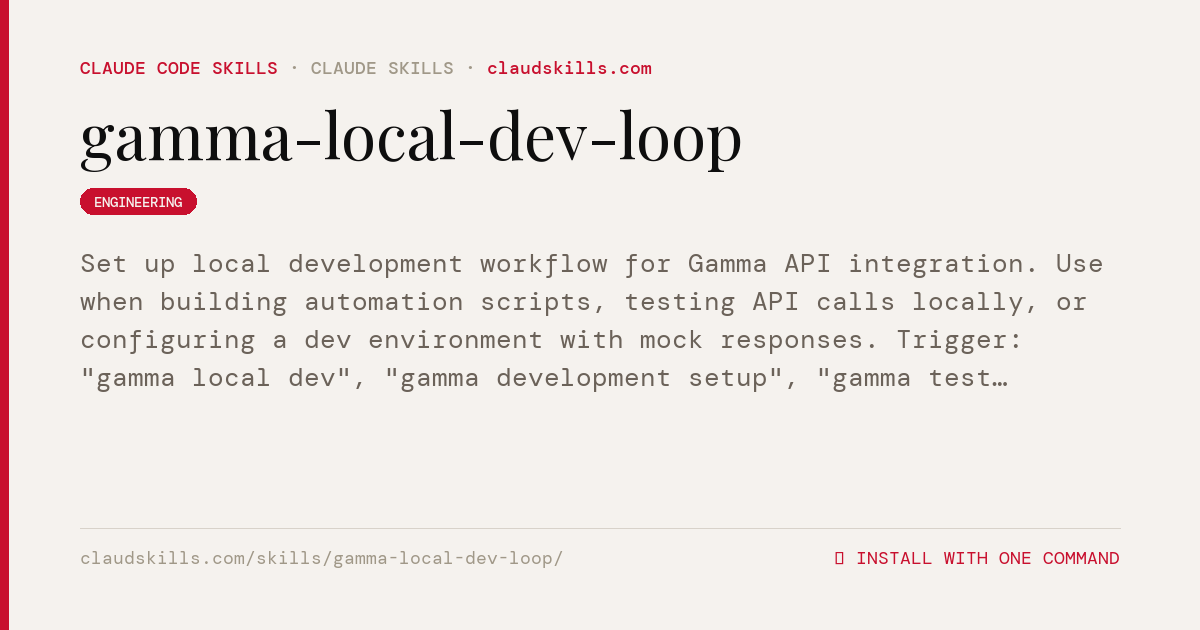Click the CLAUDE SKILLS breadcrumb text
This screenshot has height=630, width=1200.
pos(382,68)
